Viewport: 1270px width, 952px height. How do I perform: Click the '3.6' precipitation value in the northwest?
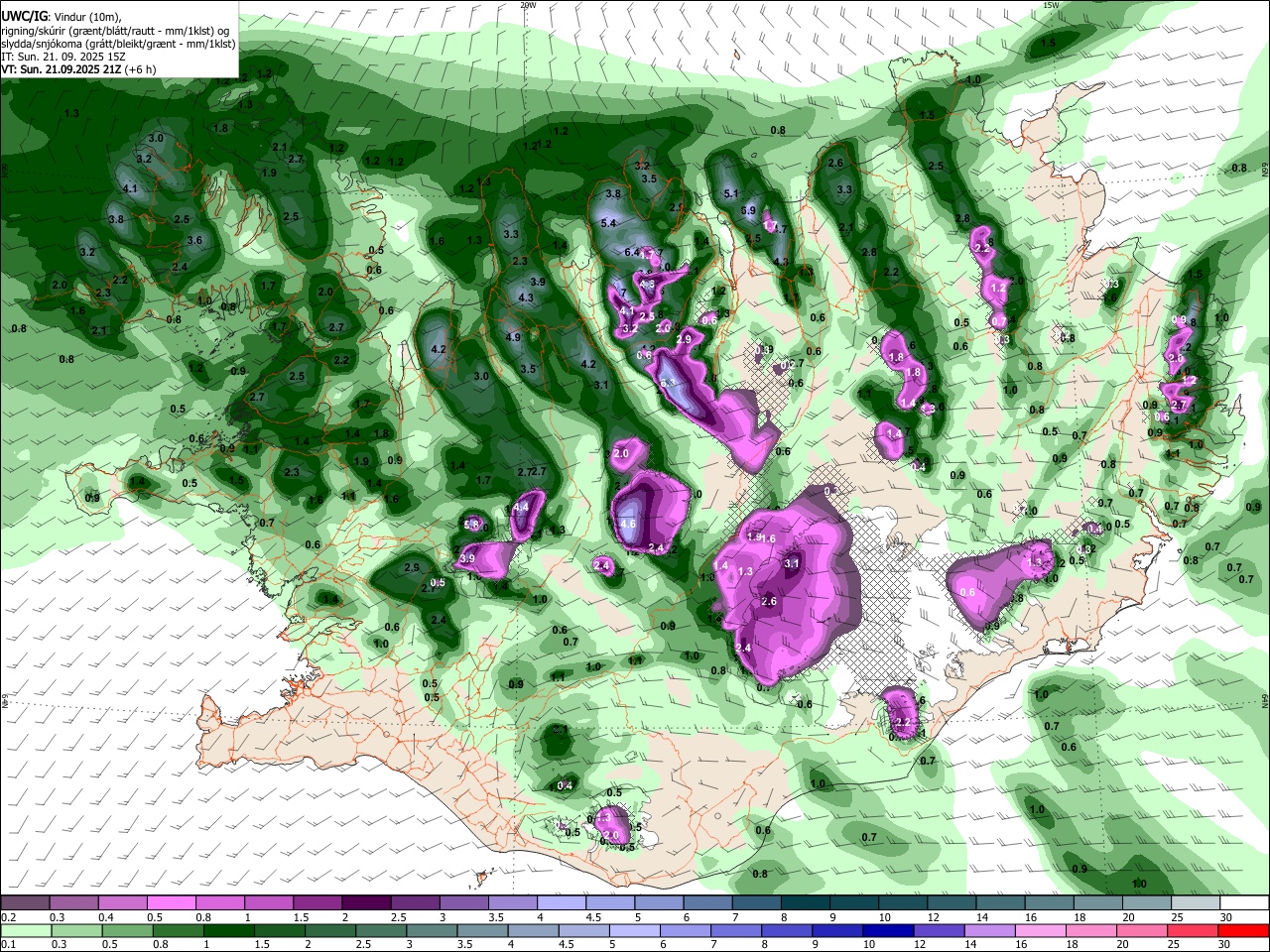[194, 241]
